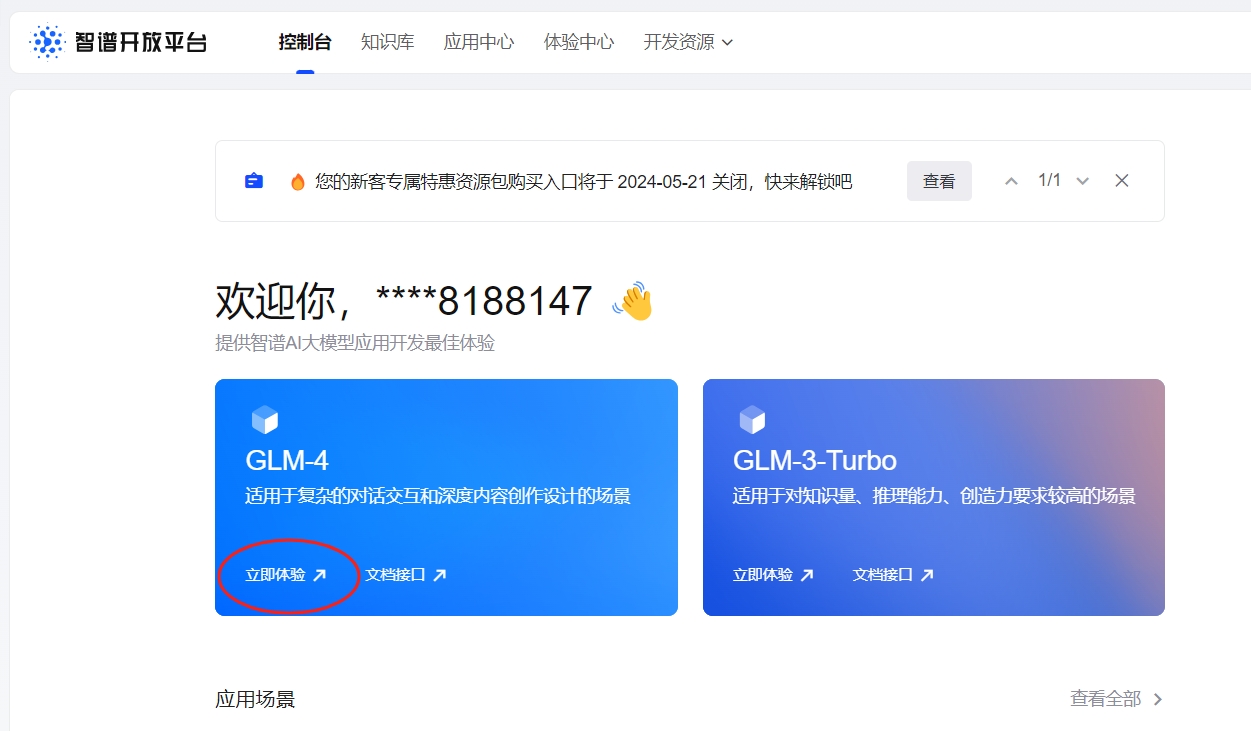Expand the 开发资源 dropdown menu
1251x731 pixels.
(688, 42)
